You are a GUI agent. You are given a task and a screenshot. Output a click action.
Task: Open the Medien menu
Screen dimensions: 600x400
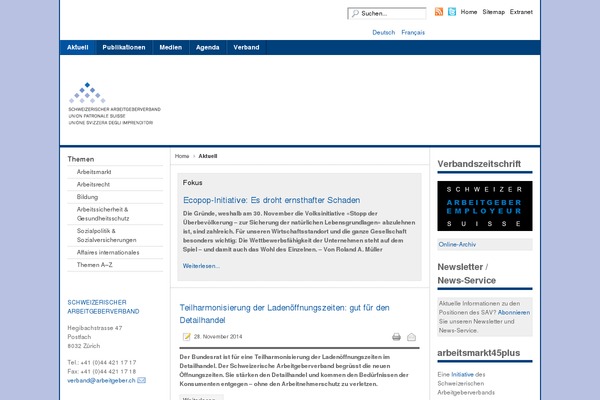(x=171, y=47)
